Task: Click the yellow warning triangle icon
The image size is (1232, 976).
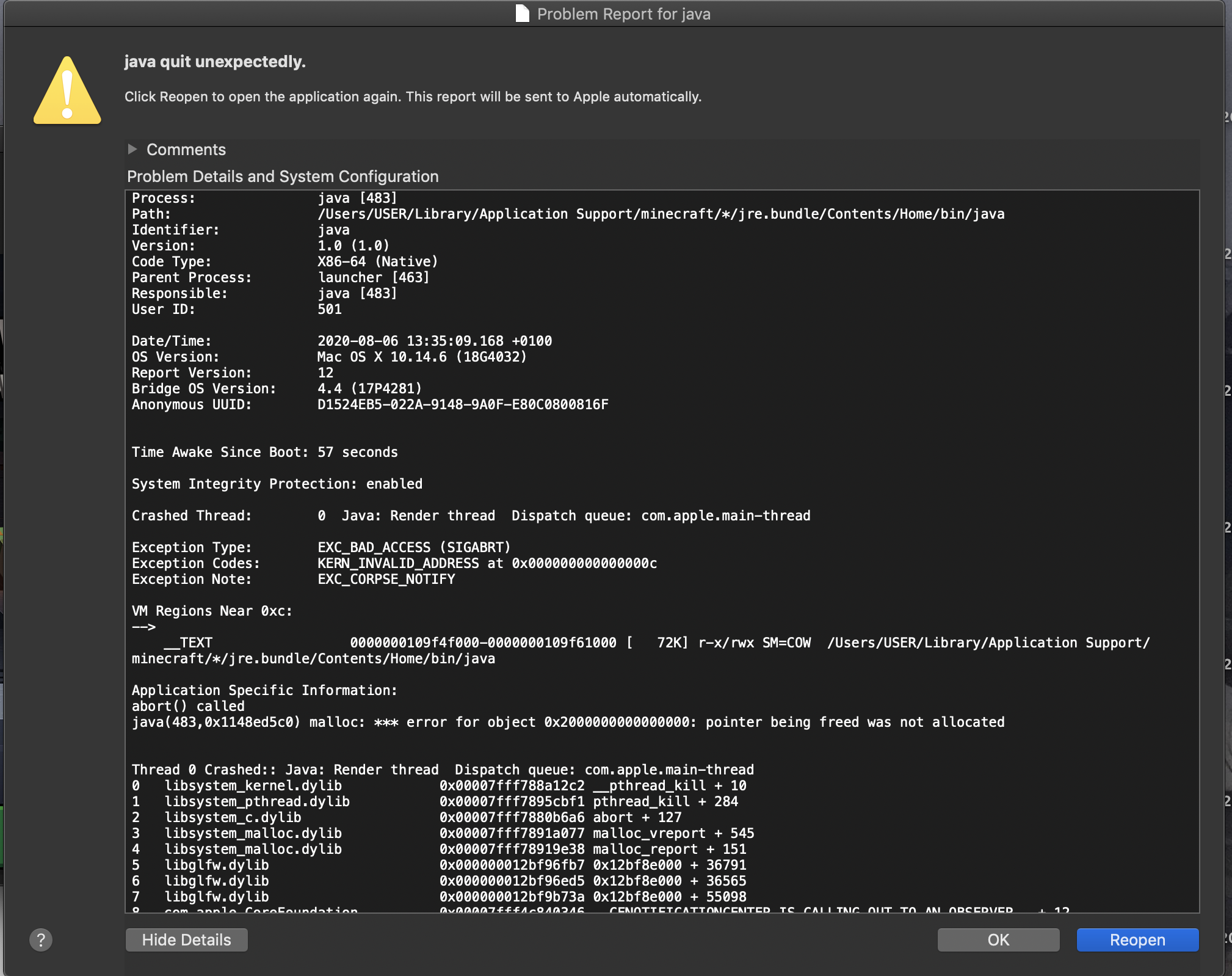Action: 67,92
